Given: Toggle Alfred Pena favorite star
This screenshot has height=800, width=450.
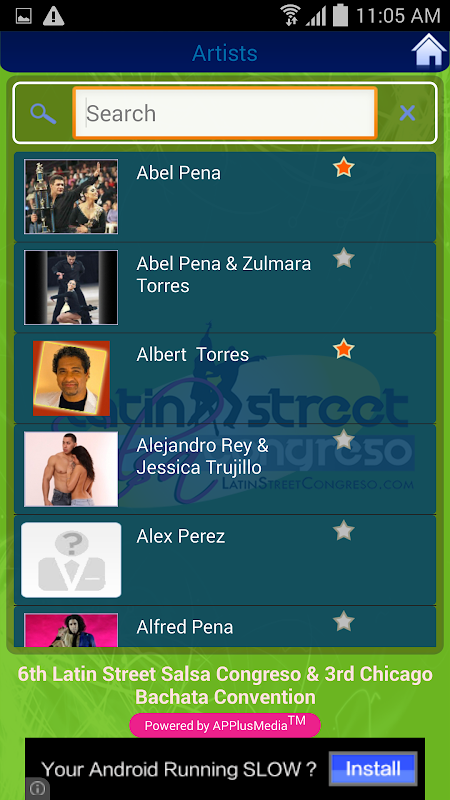Looking at the screenshot, I should click(344, 621).
